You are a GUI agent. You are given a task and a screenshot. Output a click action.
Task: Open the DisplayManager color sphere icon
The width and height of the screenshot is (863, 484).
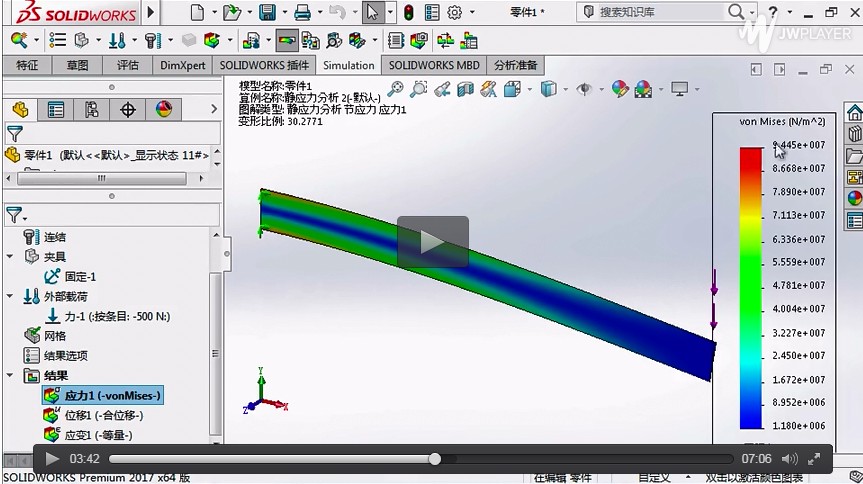click(164, 109)
